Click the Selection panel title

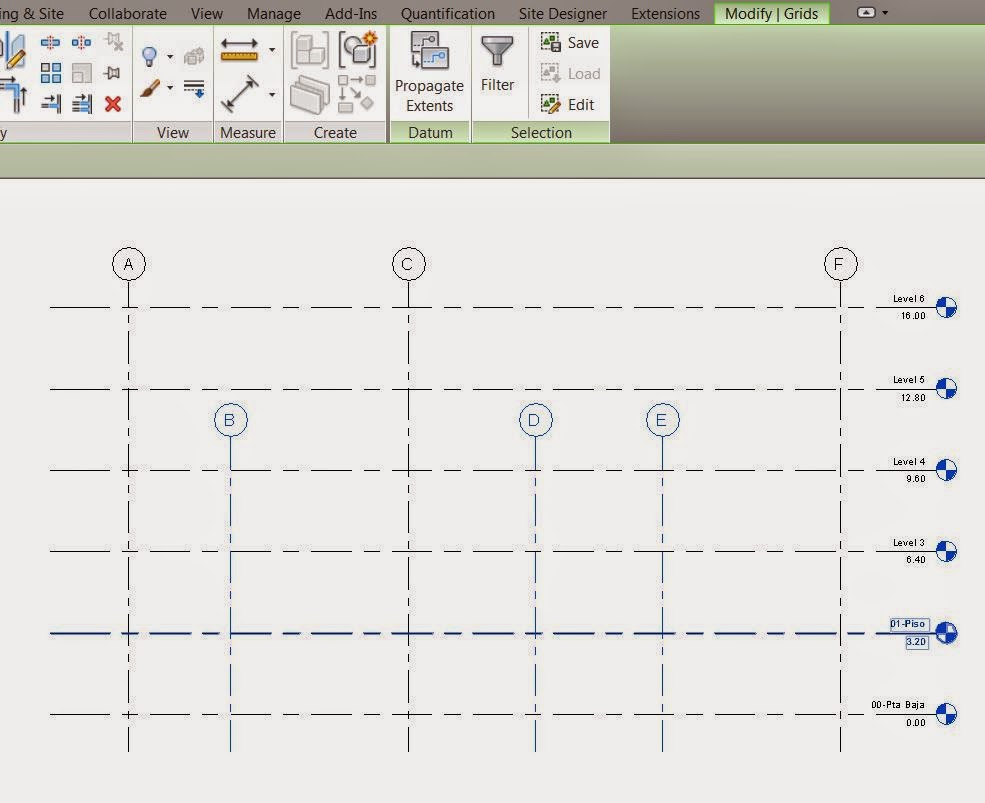tap(541, 133)
